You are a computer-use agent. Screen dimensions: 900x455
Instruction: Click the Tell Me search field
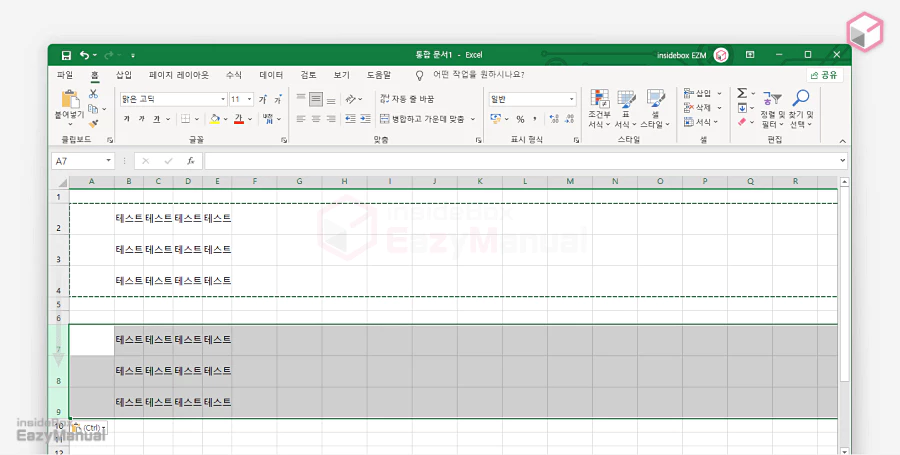click(478, 75)
